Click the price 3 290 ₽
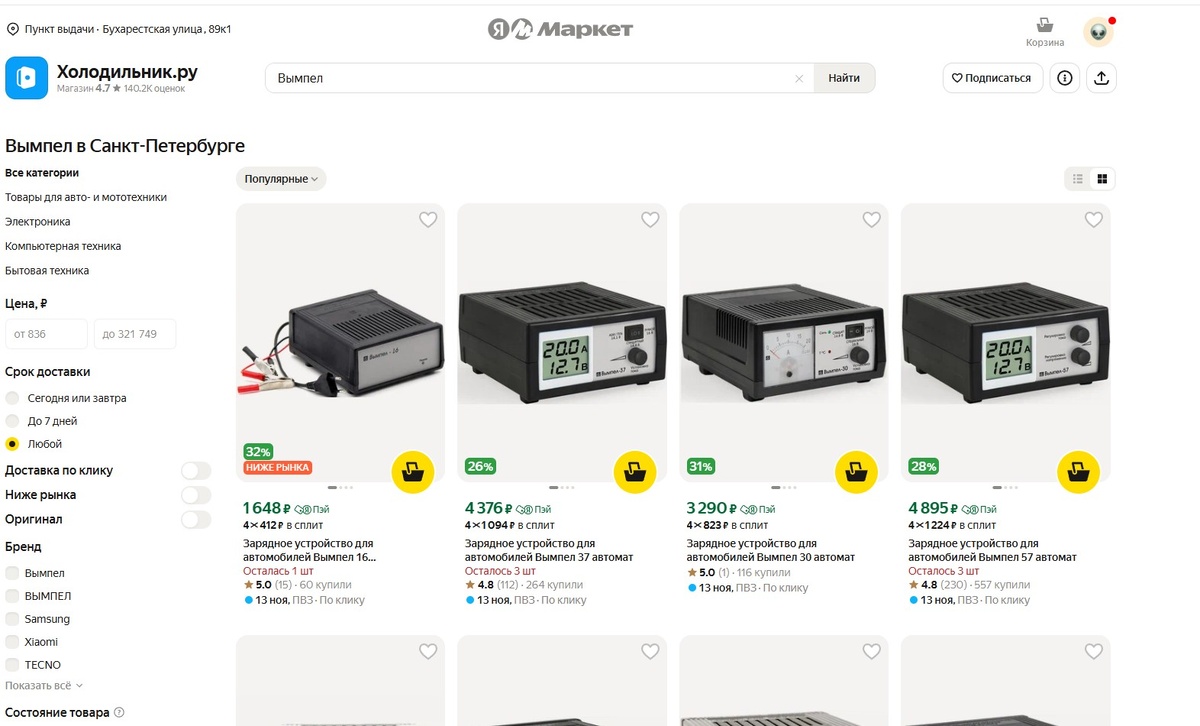The image size is (1200, 726). pos(711,508)
